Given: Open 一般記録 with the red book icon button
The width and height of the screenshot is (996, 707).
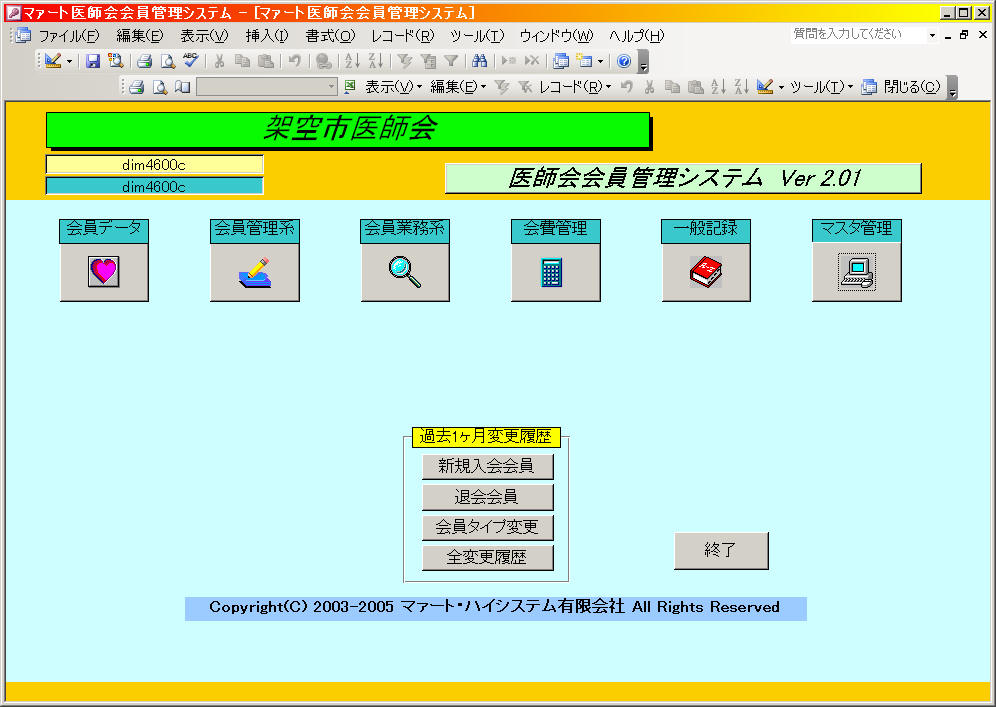Looking at the screenshot, I should (706, 272).
